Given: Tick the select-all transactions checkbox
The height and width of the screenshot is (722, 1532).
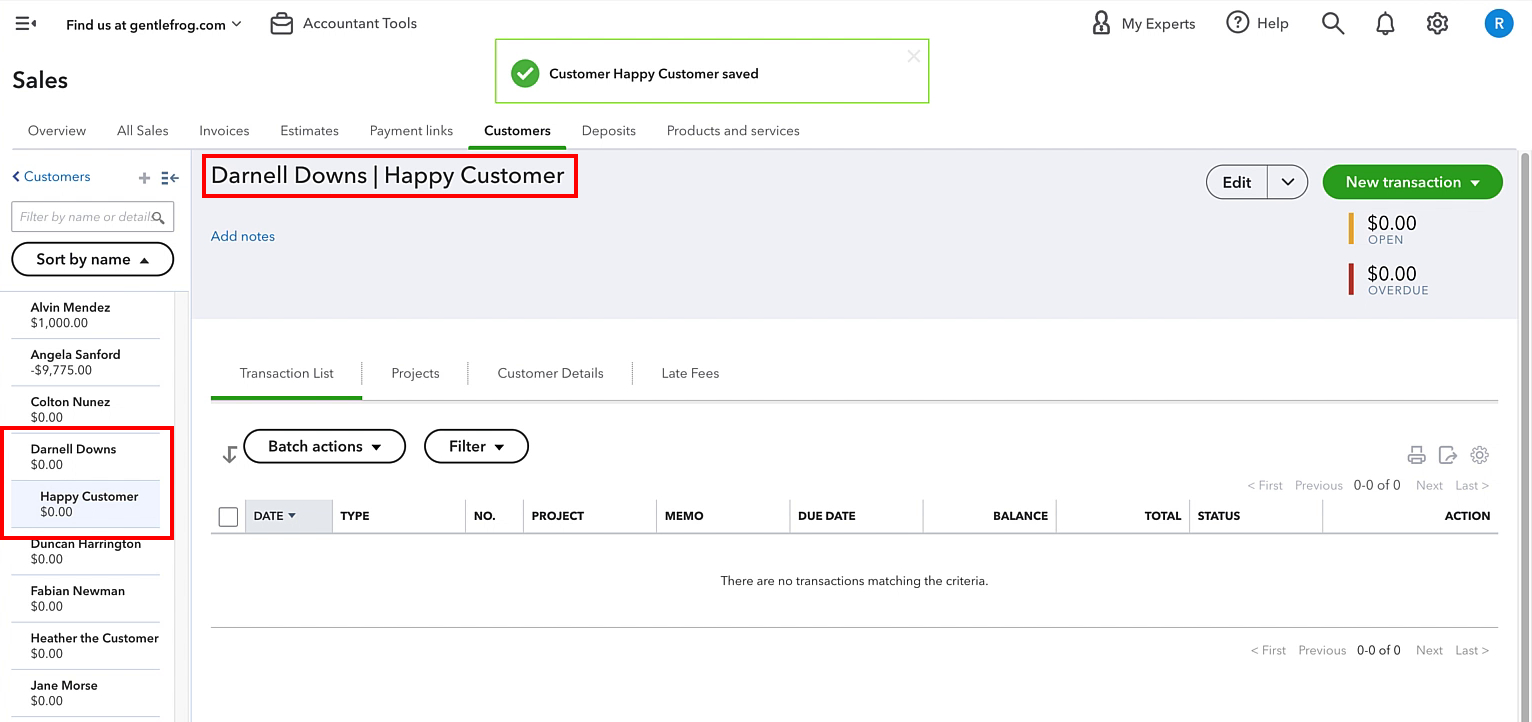Looking at the screenshot, I should coord(228,516).
